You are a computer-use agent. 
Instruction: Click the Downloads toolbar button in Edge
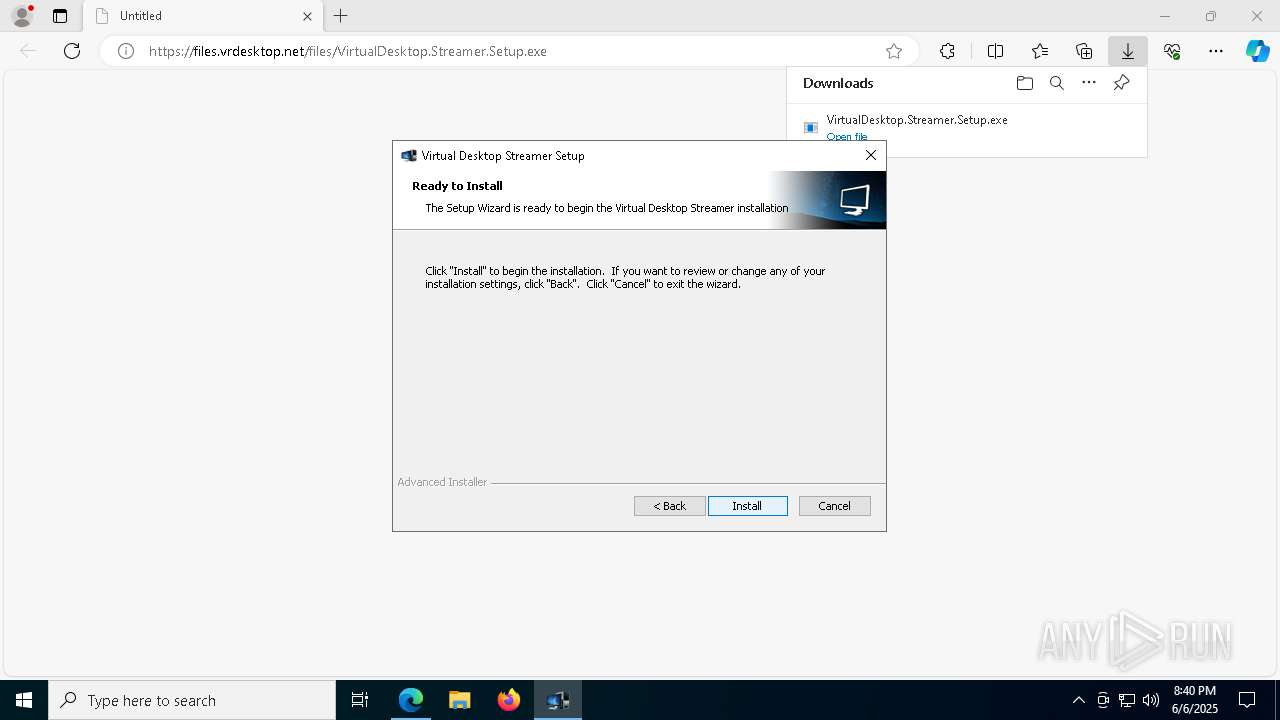(x=1127, y=51)
